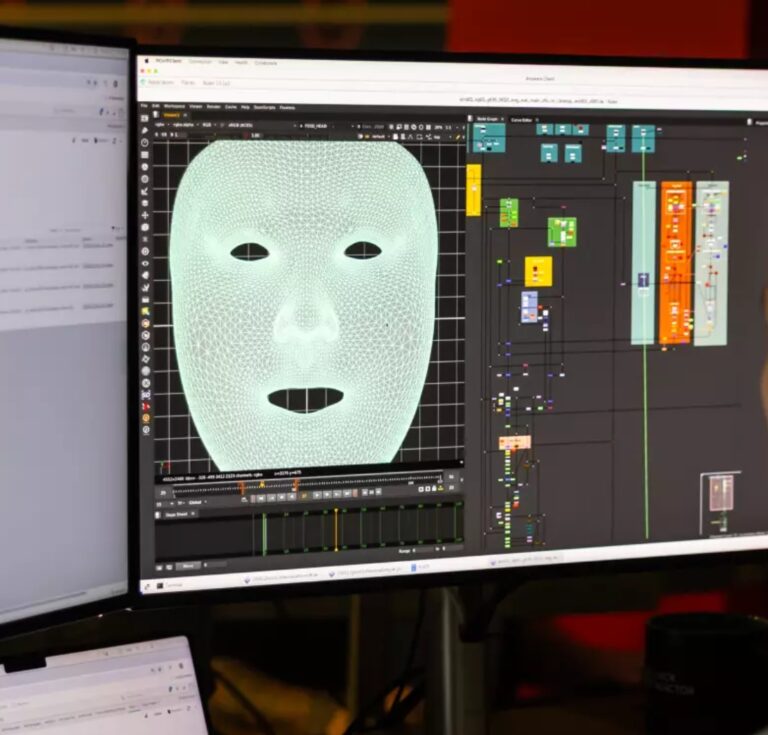Close the Viewer1 tab
The image size is (768, 735).
(x=185, y=116)
